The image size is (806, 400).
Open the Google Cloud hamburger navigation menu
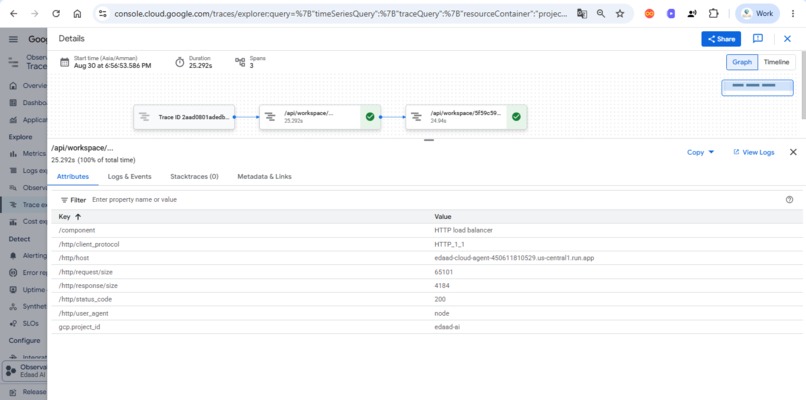coord(13,39)
